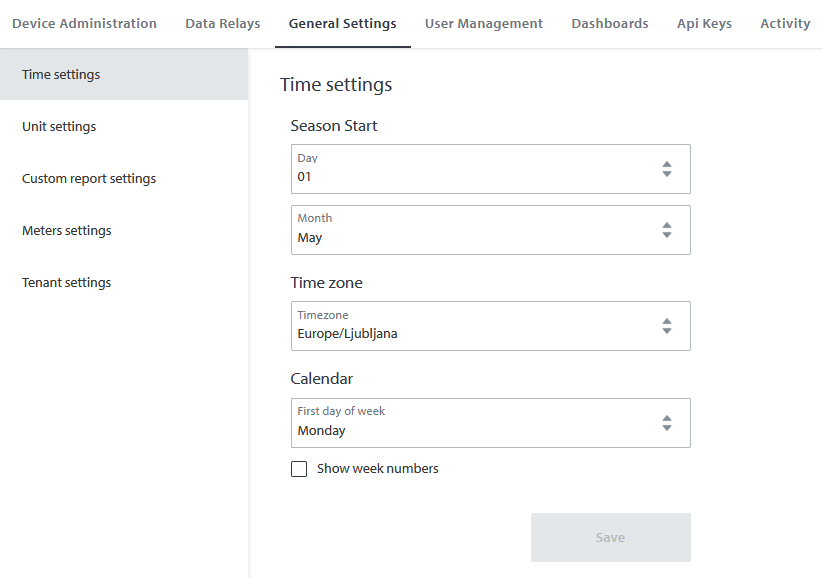
Task: Open the User Management tab
Action: tap(484, 23)
